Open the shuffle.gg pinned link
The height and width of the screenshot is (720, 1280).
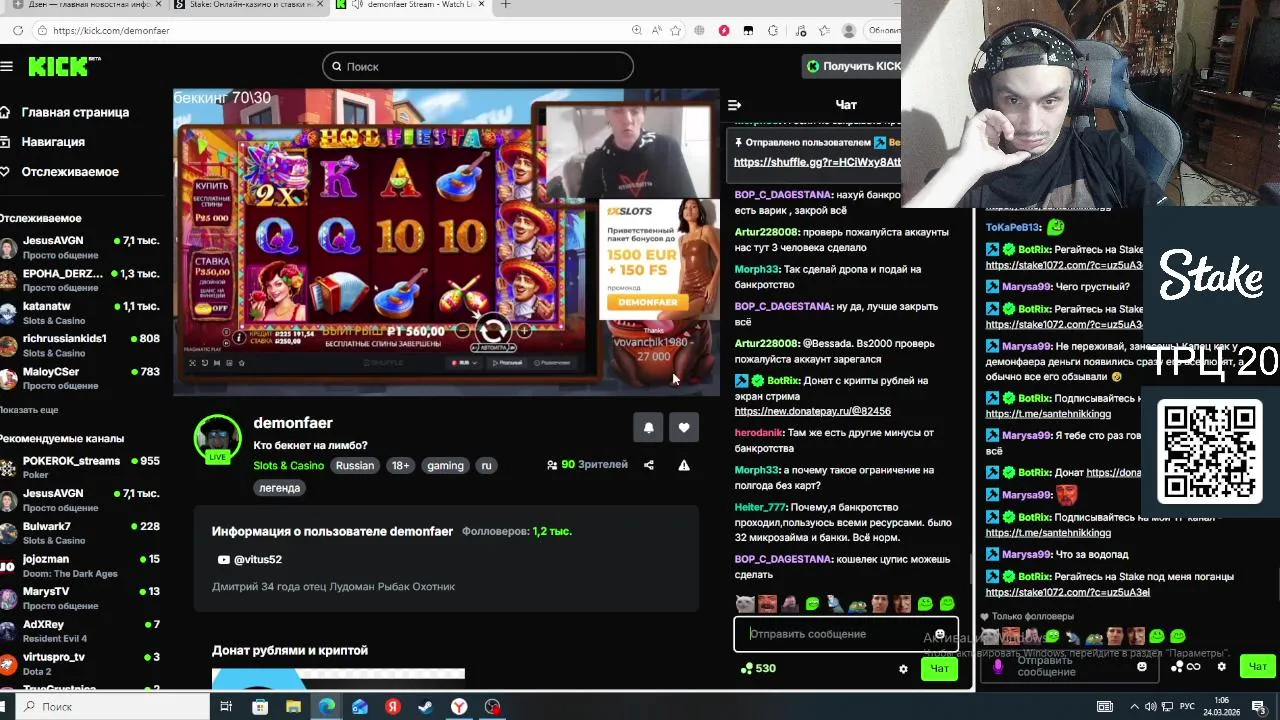click(x=817, y=162)
